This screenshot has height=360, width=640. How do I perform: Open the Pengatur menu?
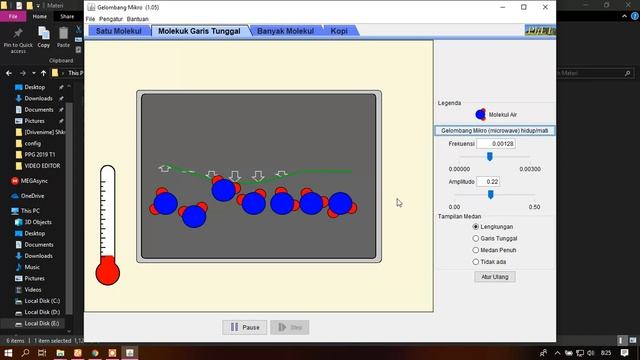[x=111, y=19]
